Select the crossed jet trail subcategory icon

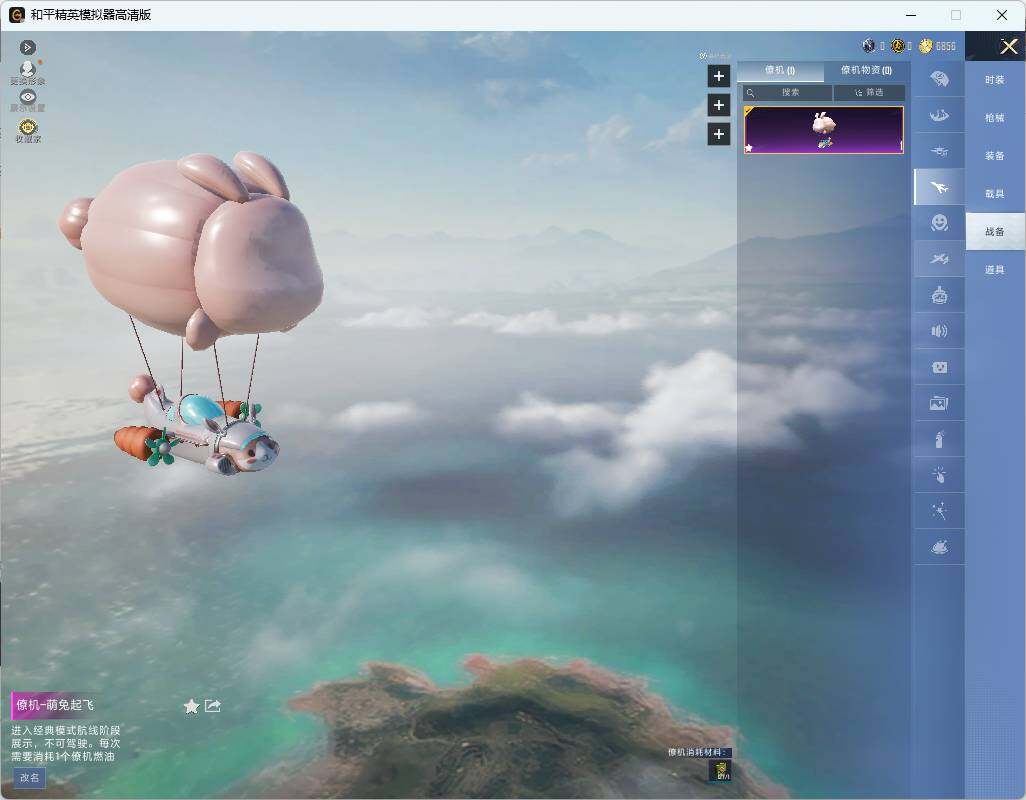pos(939,259)
